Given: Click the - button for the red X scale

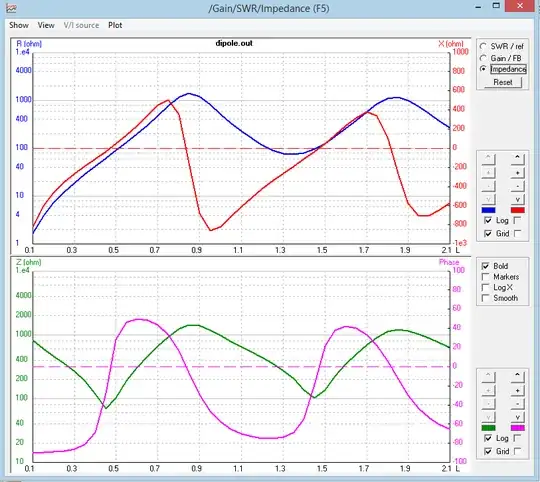Looking at the screenshot, I should (517, 186).
